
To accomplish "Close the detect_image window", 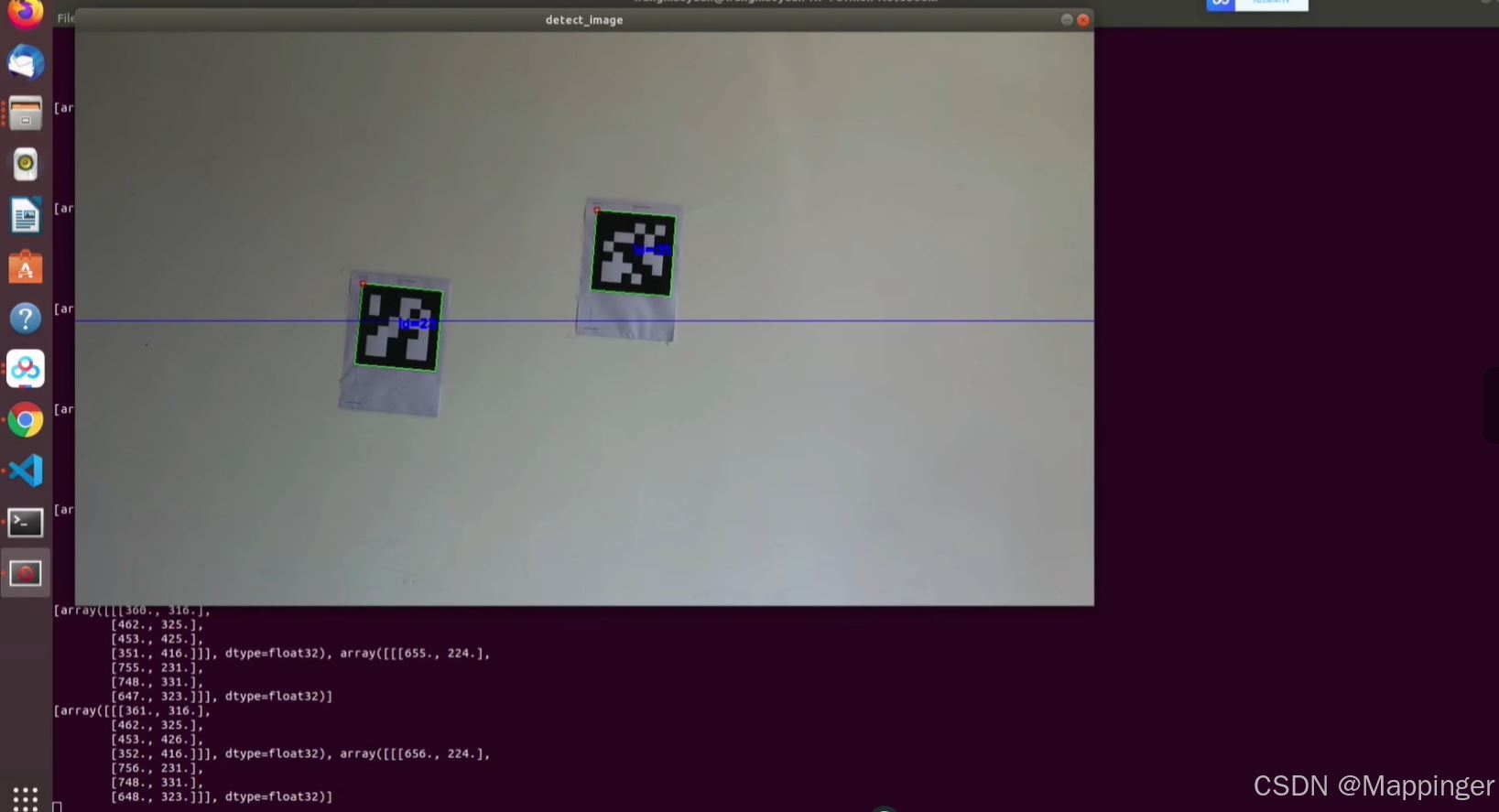I will coord(1083,19).
